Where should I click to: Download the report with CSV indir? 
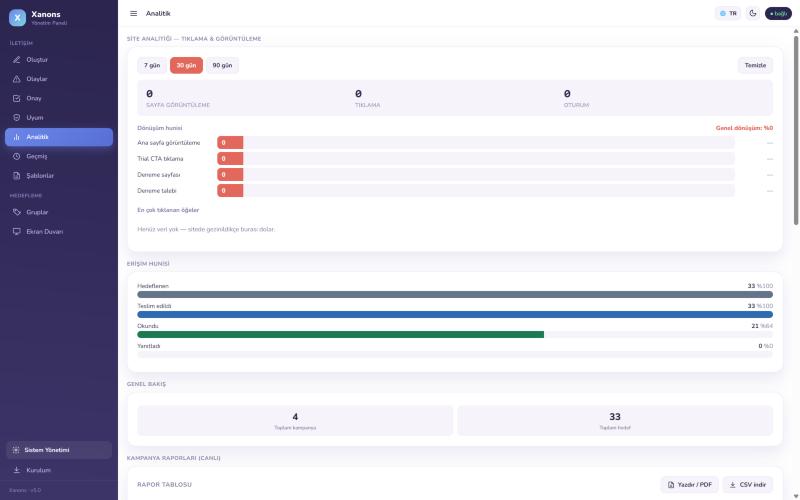tap(747, 485)
